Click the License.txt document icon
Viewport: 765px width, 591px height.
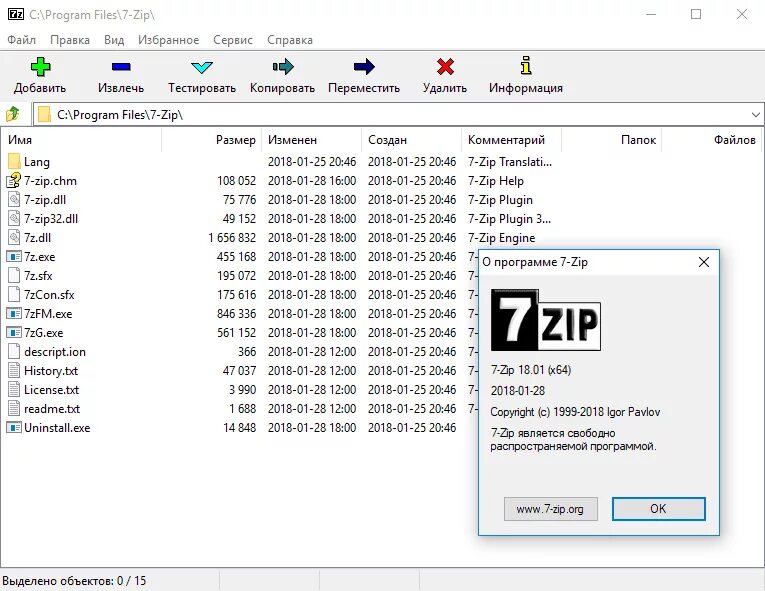point(14,389)
